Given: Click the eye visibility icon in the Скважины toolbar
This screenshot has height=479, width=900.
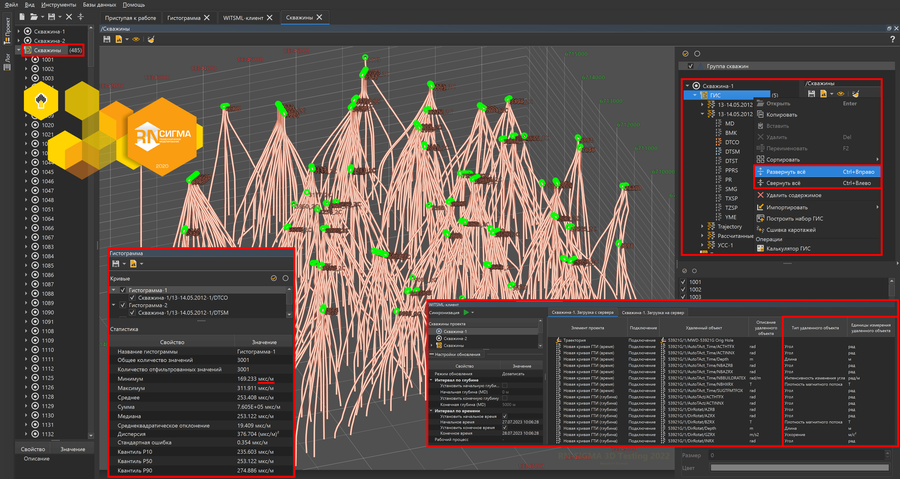Looking at the screenshot, I should 135,39.
